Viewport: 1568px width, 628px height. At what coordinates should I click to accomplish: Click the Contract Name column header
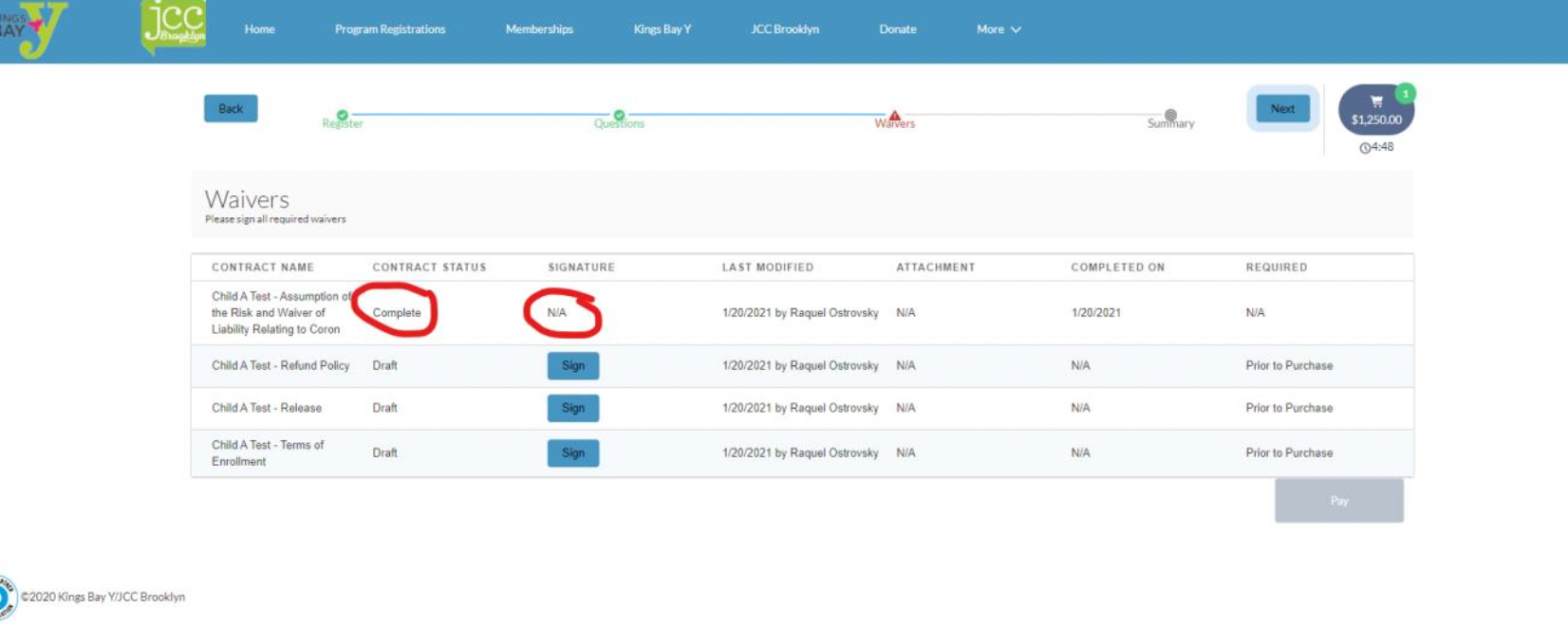pos(263,268)
